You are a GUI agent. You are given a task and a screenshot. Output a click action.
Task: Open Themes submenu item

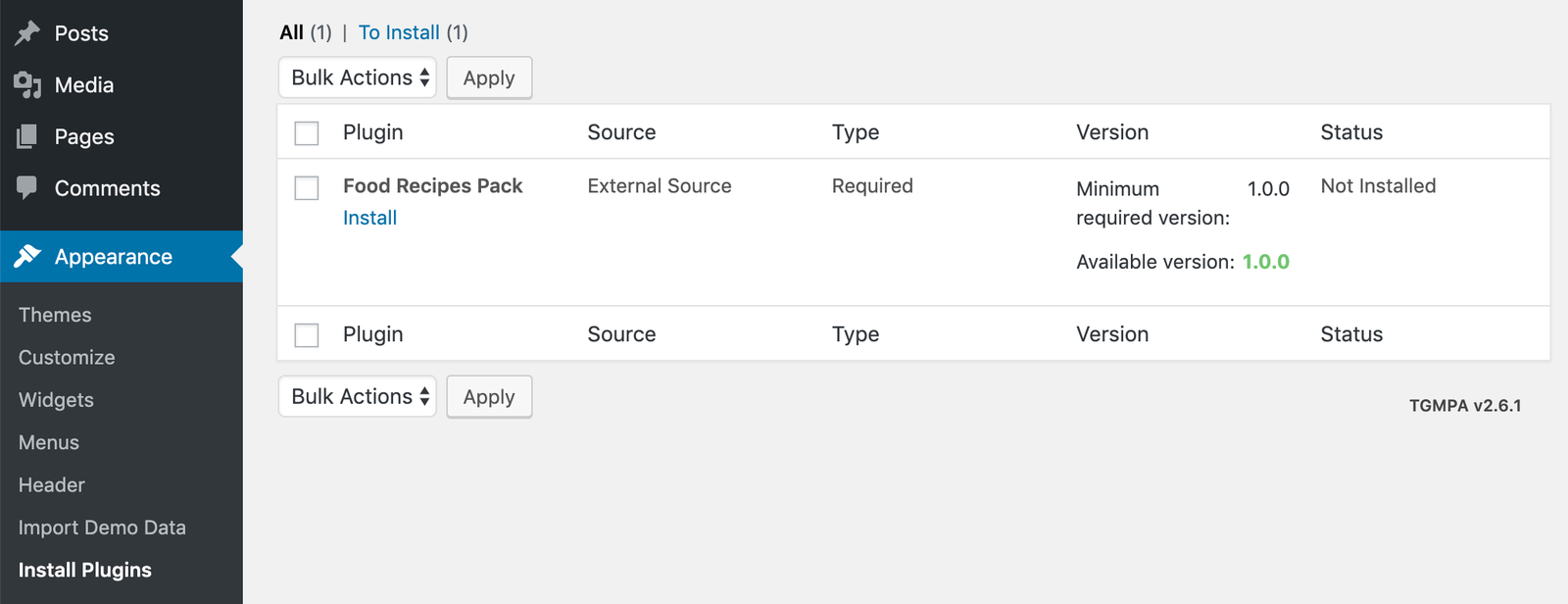(55, 315)
